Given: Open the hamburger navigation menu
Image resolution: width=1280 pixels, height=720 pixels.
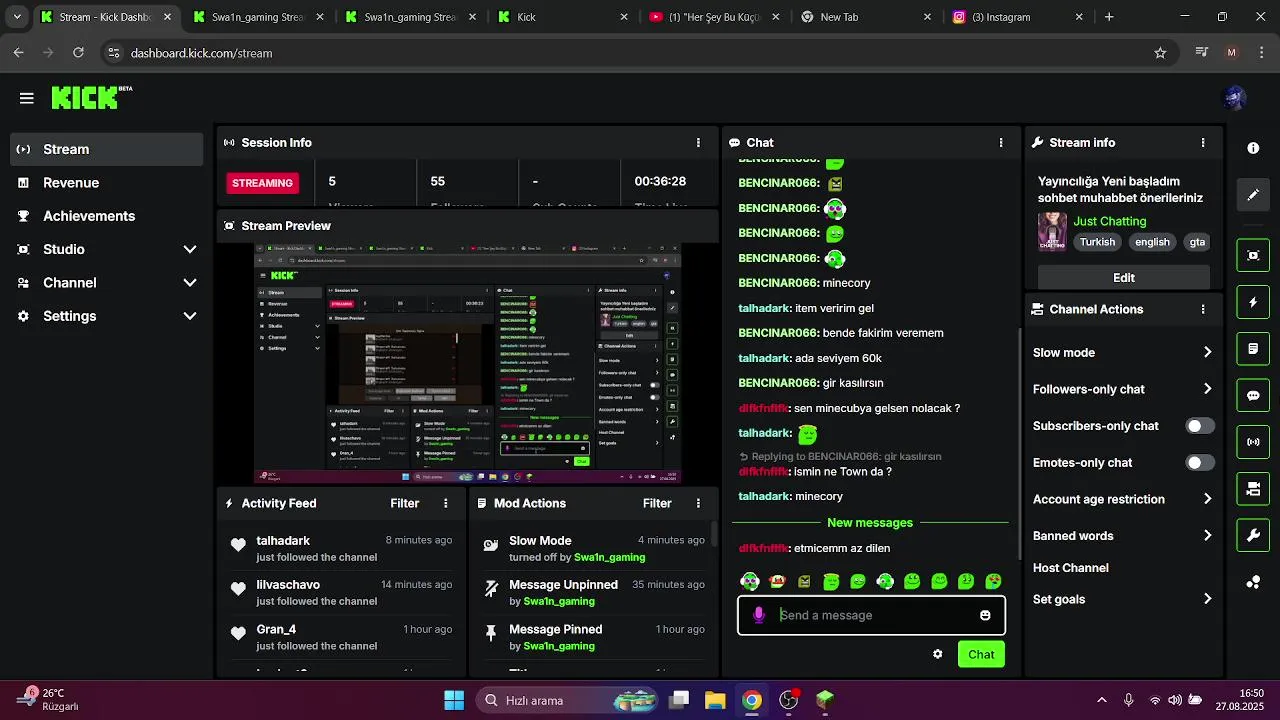Looking at the screenshot, I should coord(27,98).
